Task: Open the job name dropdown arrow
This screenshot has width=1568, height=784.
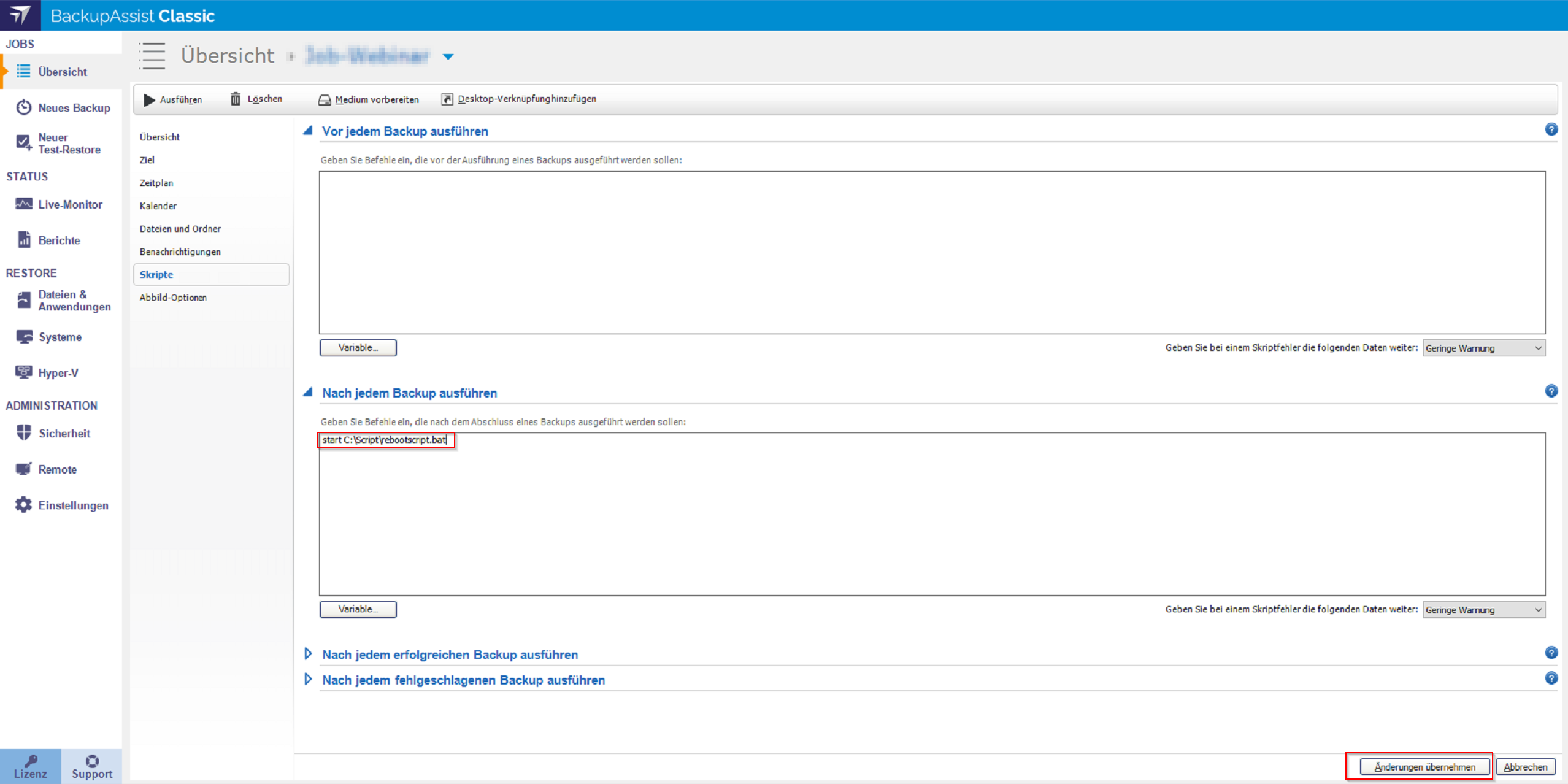Action: click(x=448, y=56)
